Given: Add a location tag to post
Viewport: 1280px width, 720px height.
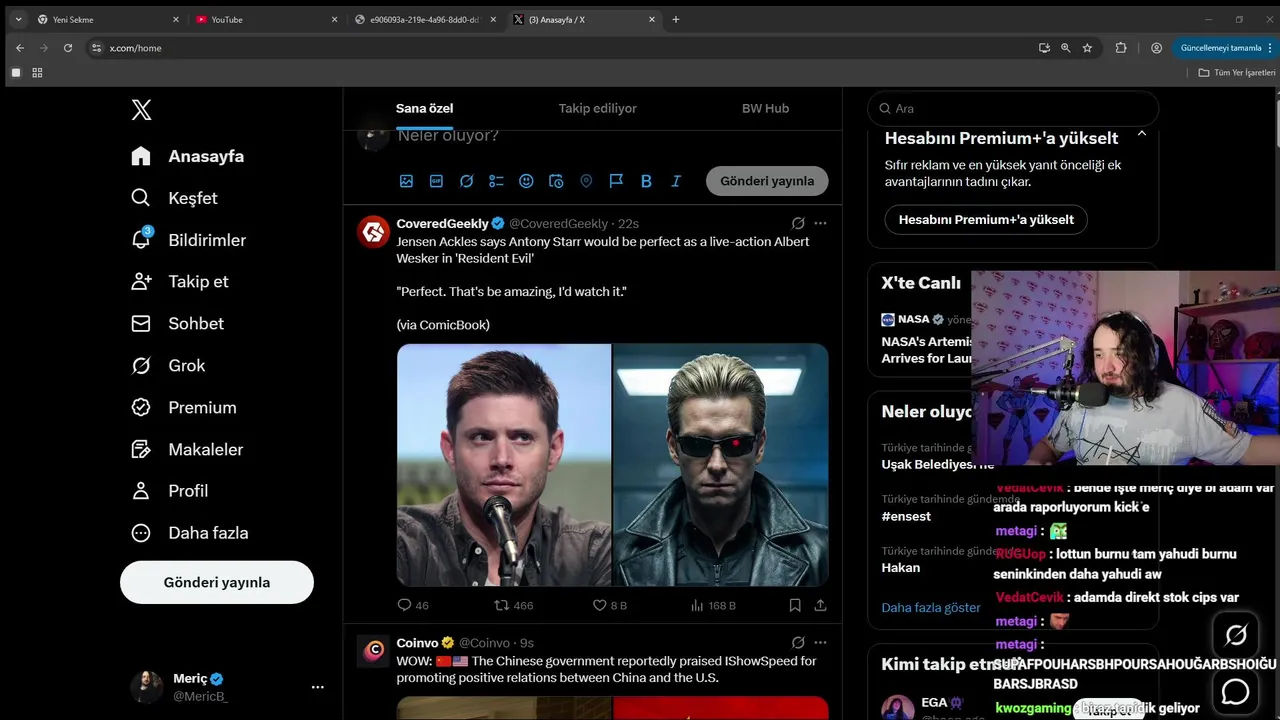Looking at the screenshot, I should (x=586, y=181).
